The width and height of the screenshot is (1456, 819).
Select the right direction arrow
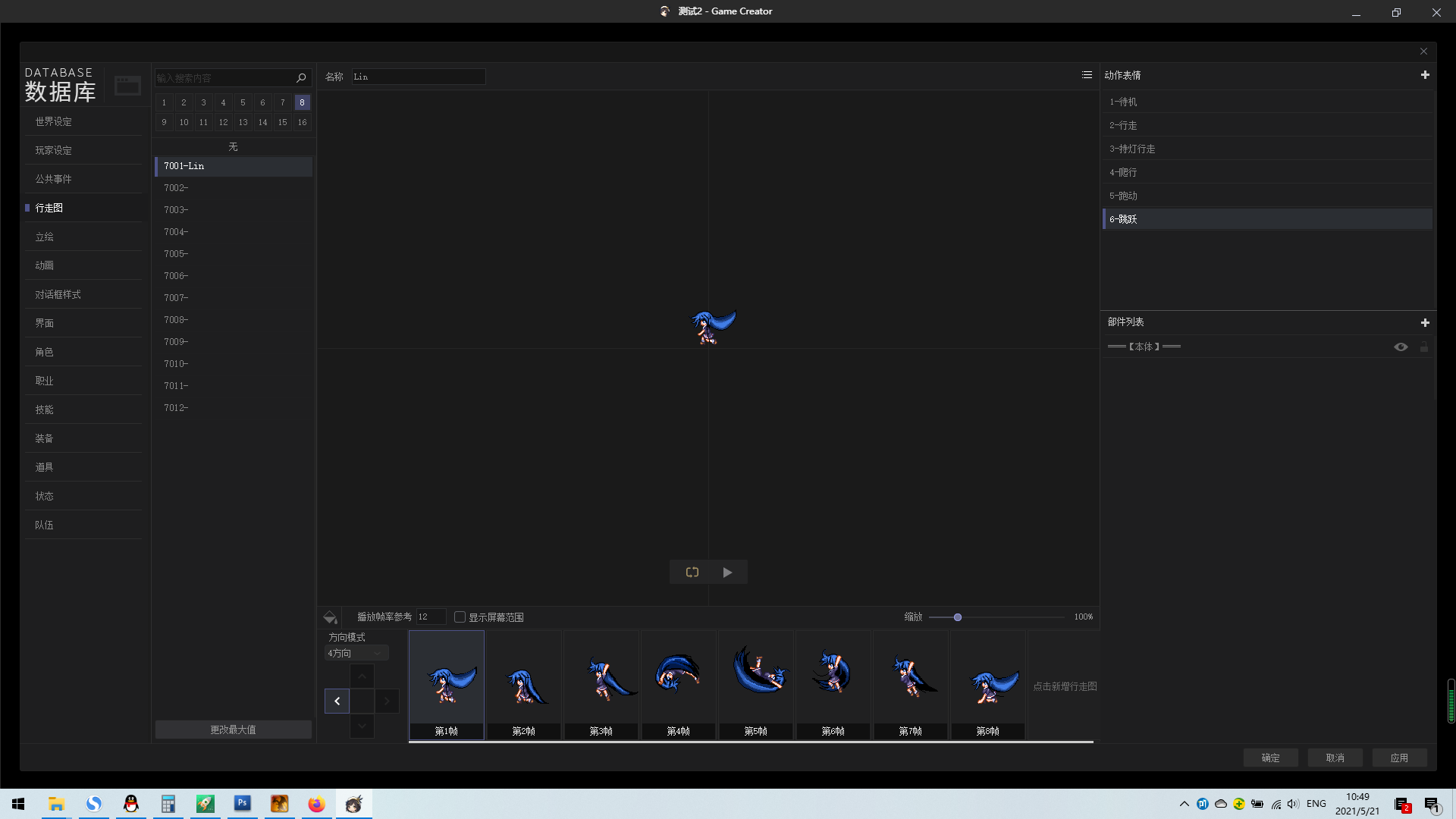point(387,701)
